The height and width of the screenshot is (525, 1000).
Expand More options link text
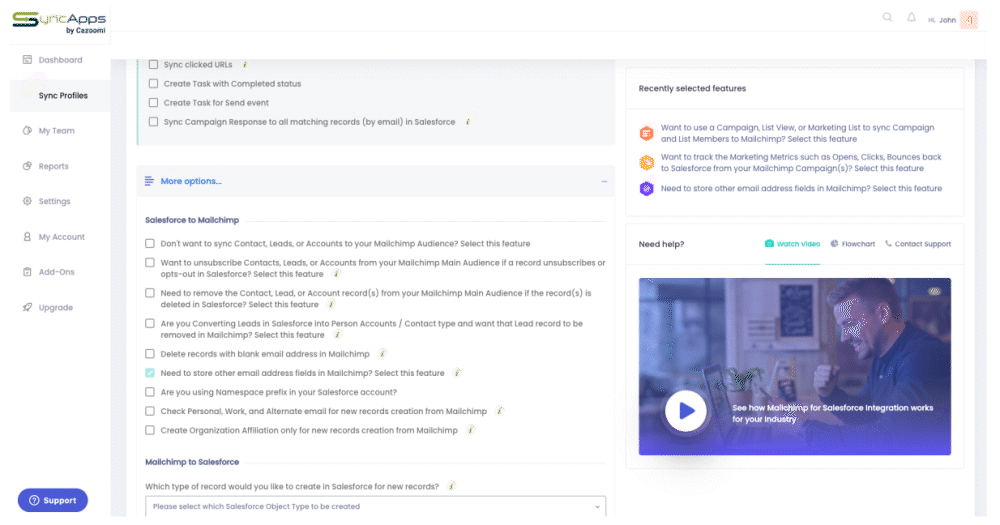[x=191, y=181]
